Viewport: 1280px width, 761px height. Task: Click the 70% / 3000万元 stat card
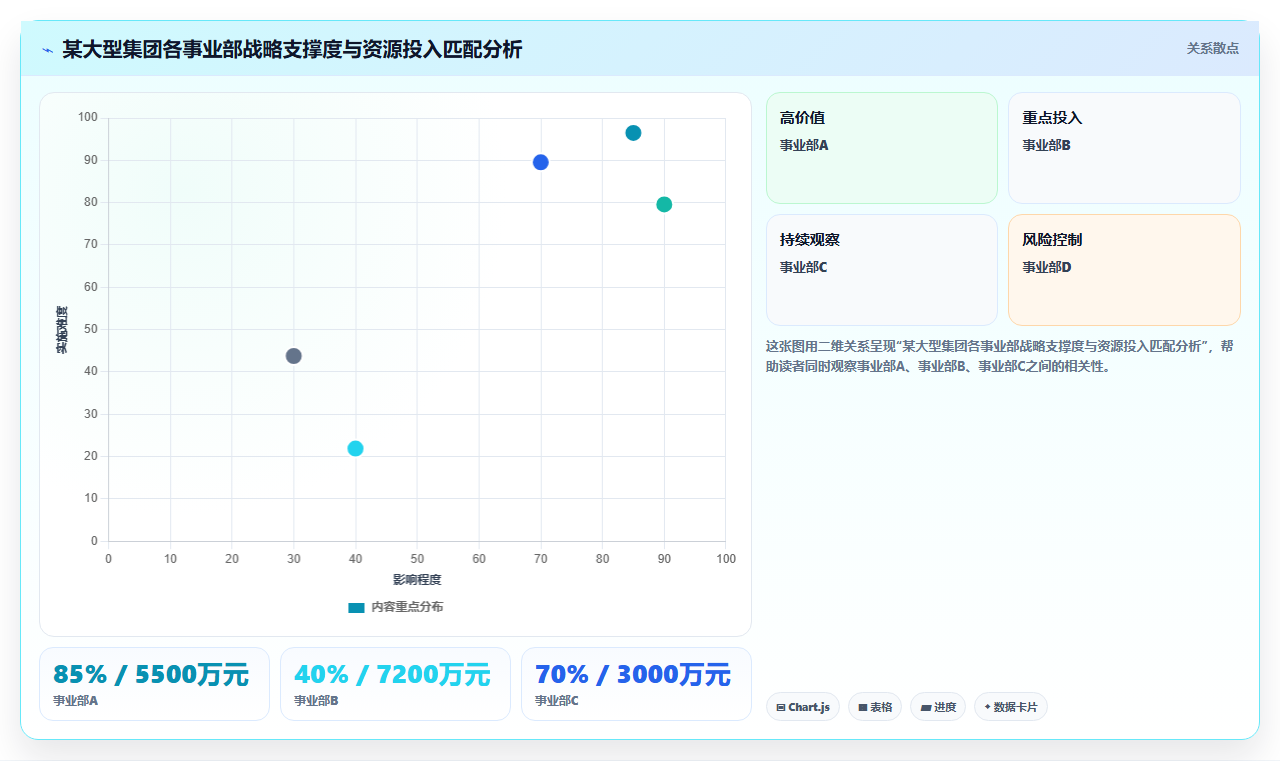(x=636, y=684)
